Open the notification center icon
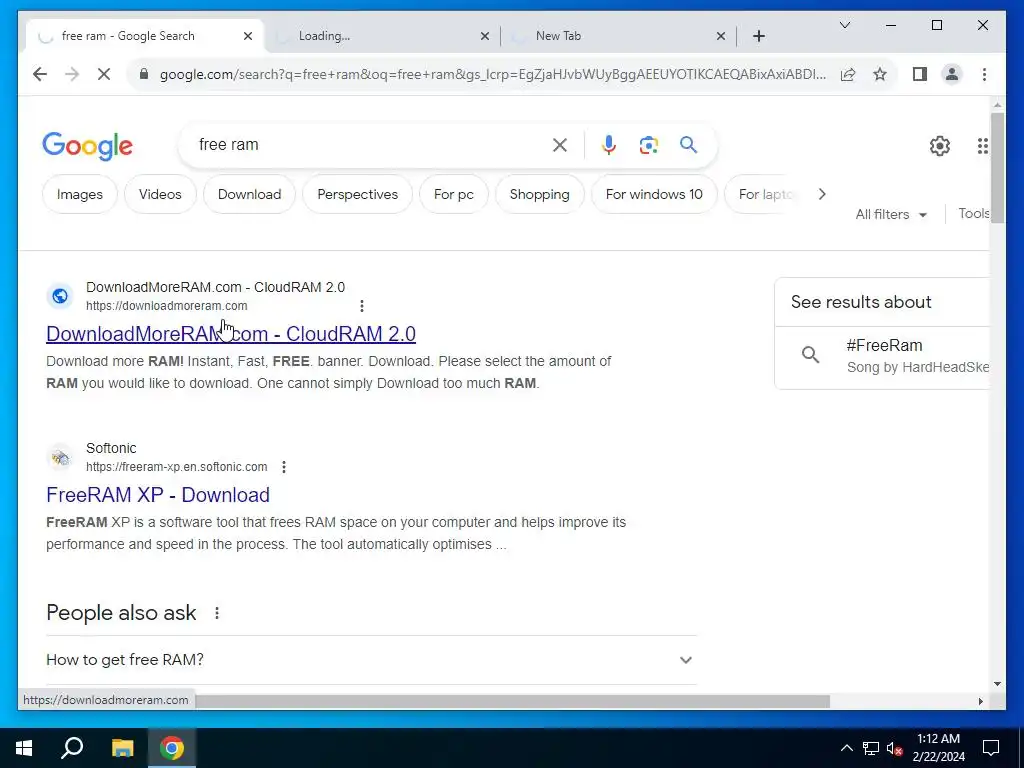Viewport: 1024px width, 768px height. pyautogui.click(x=991, y=748)
